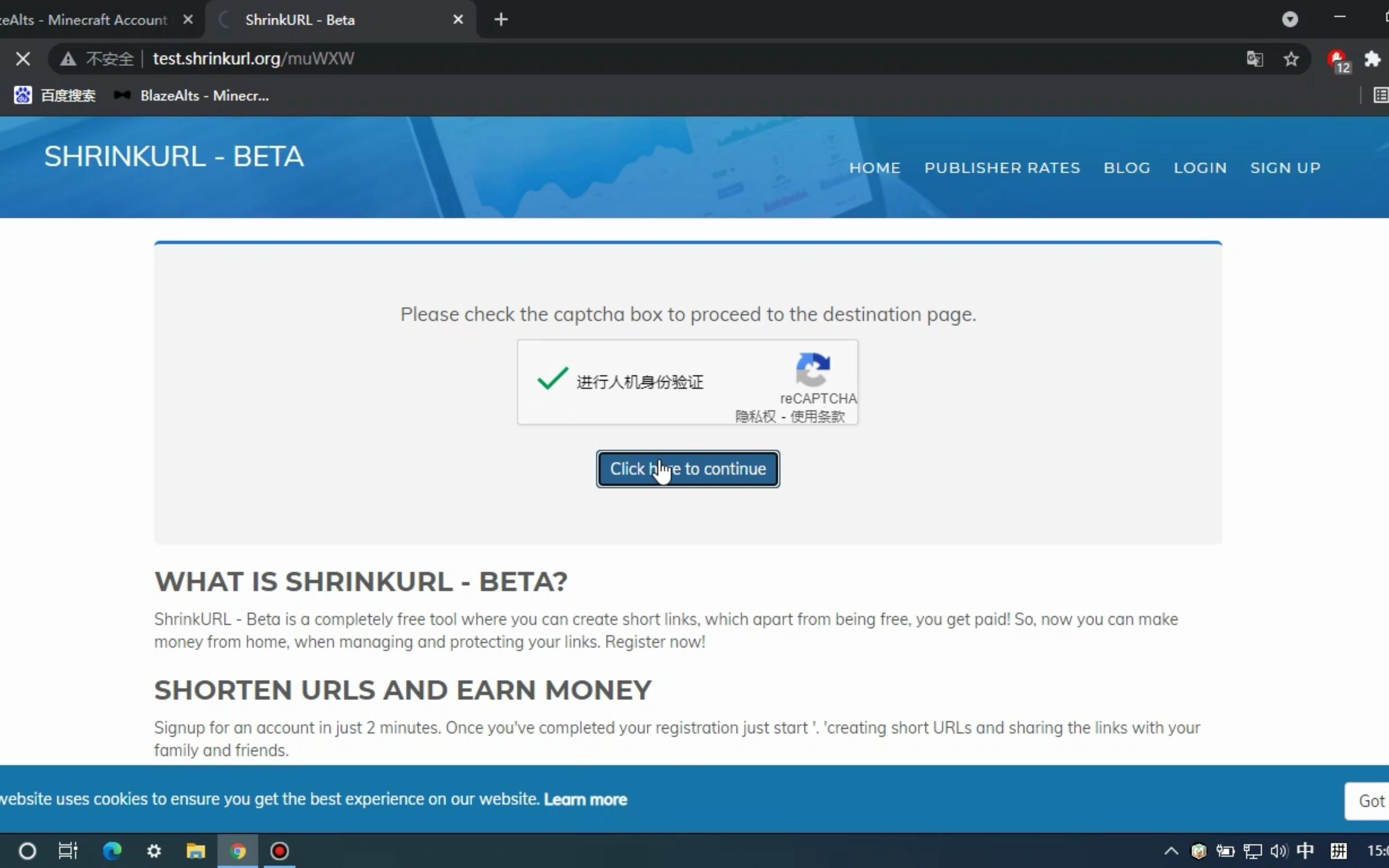Go to HOME menu item
This screenshot has width=1389, height=868.
[875, 168]
